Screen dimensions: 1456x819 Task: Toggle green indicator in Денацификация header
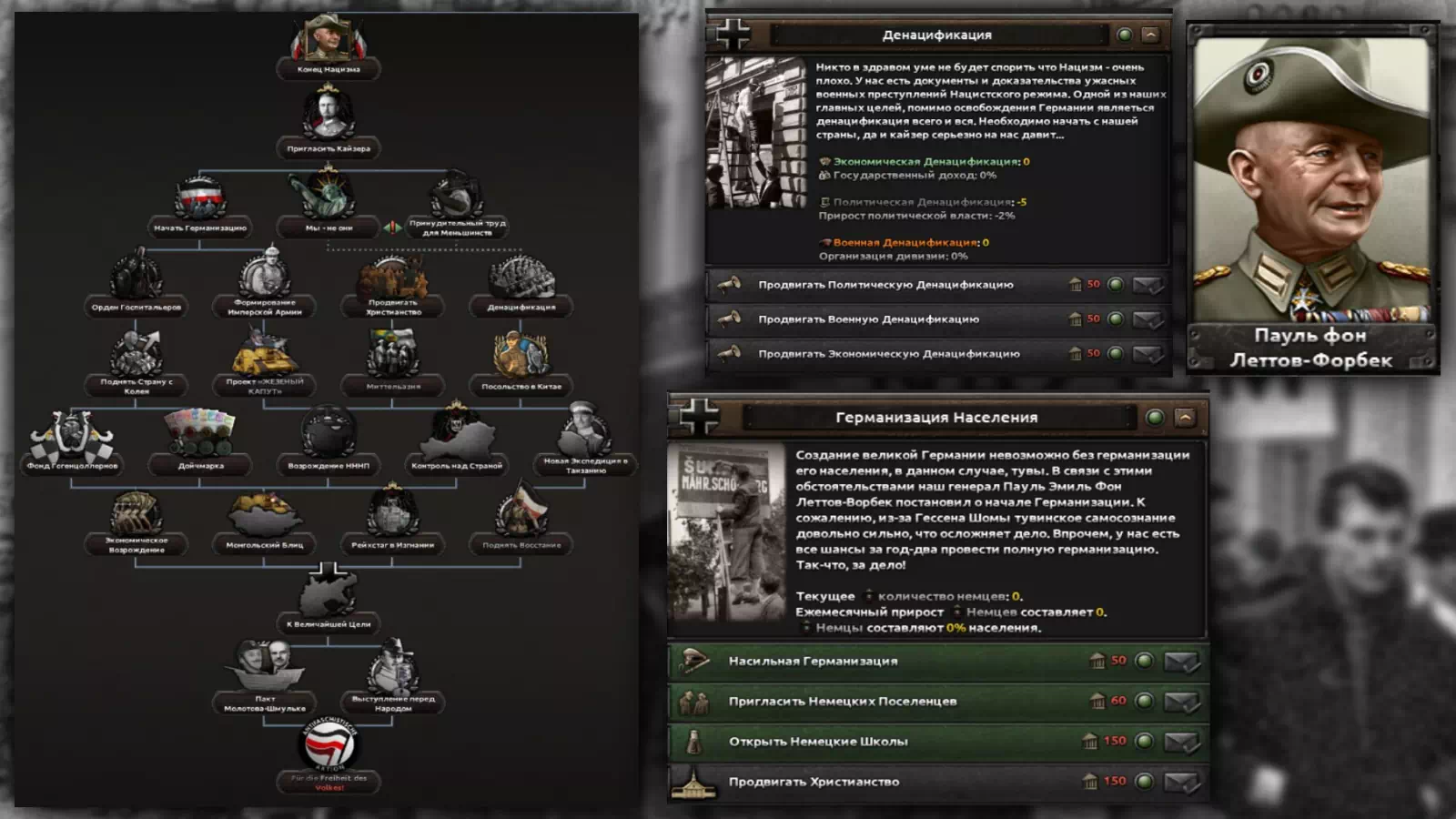pyautogui.click(x=1125, y=35)
